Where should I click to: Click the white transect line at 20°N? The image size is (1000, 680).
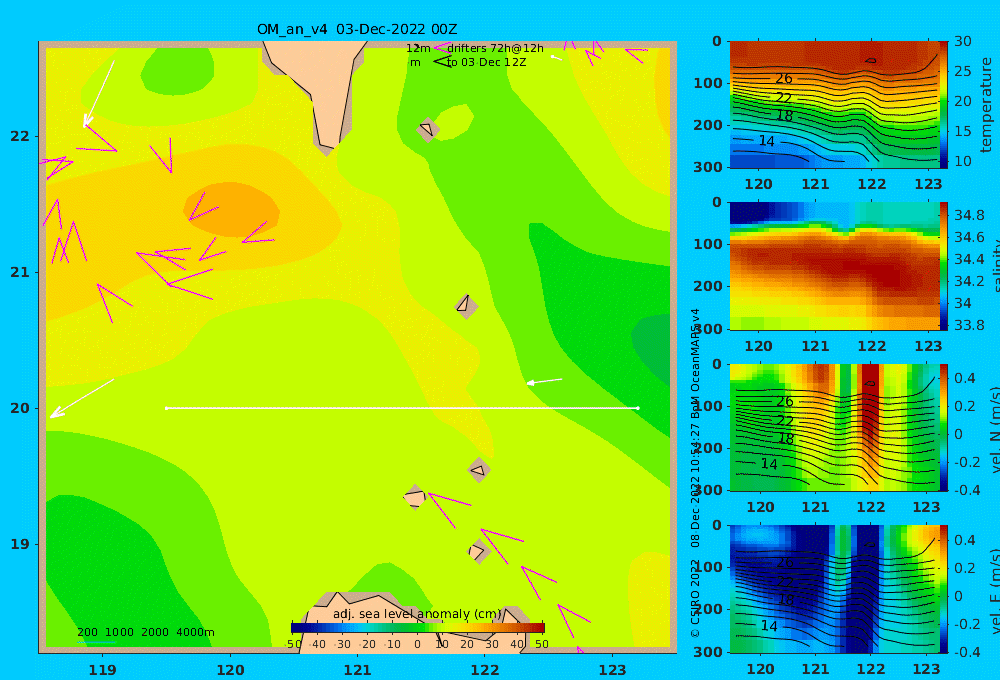[x=402, y=408]
